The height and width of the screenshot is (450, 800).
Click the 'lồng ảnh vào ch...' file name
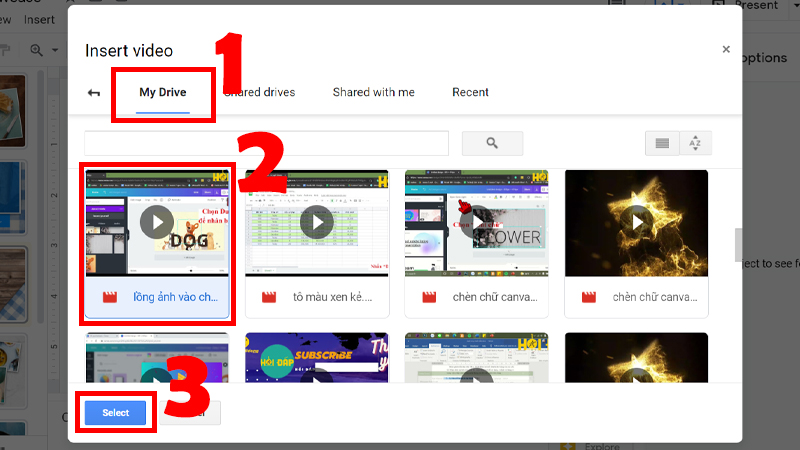(x=176, y=297)
